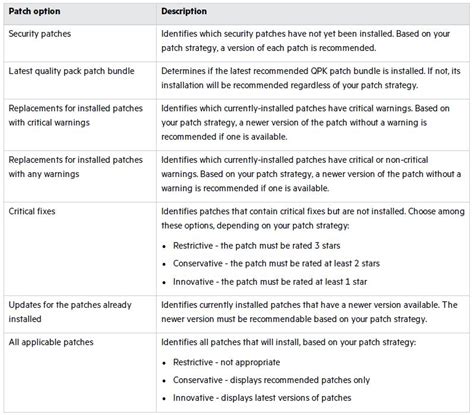Screen dimensions: 474x415
Task: Click the 'Restrictive - the patch must be rated 3 stars' bullet
Action: pos(256,246)
